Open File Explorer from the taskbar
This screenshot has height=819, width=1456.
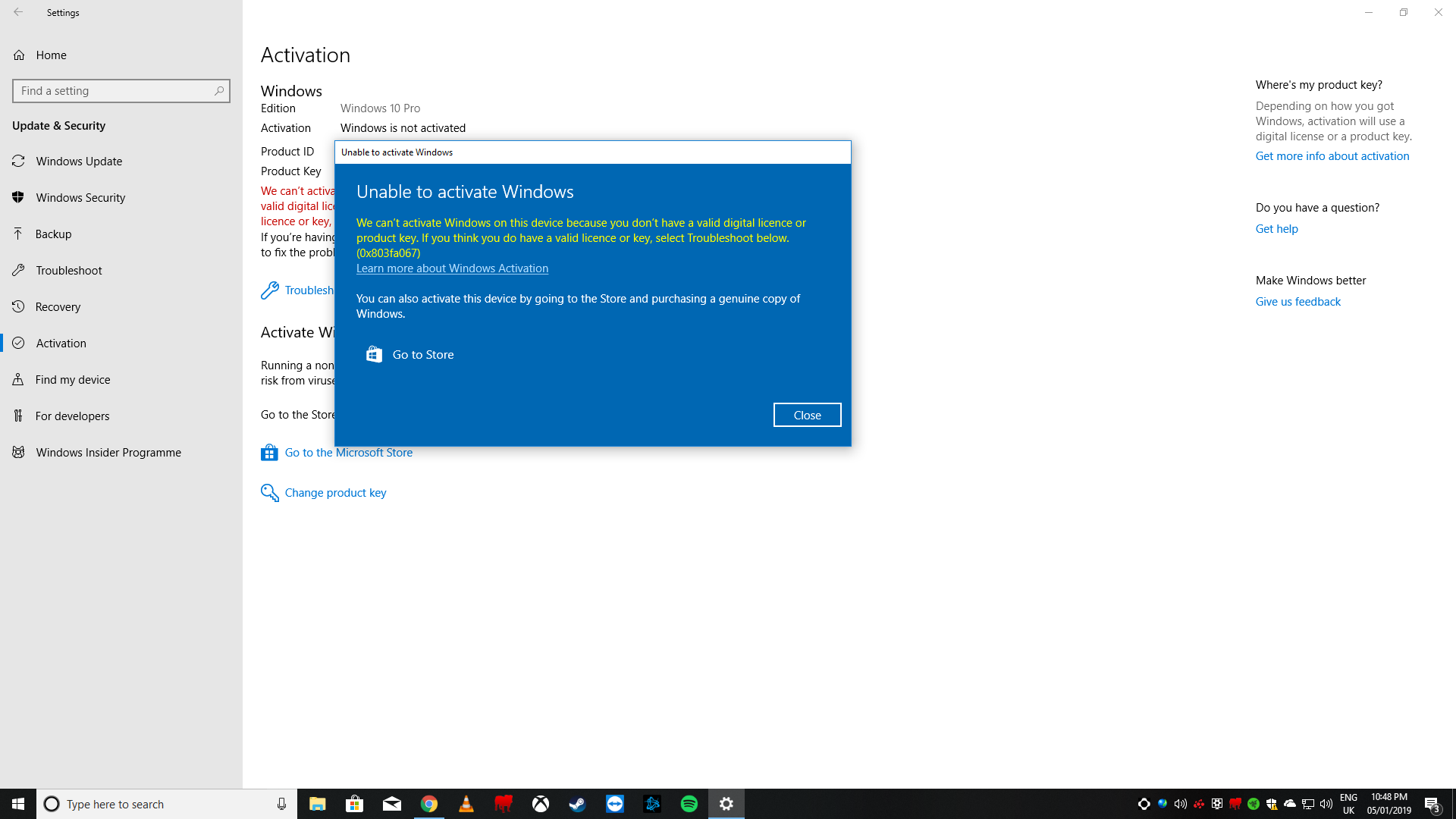pyautogui.click(x=318, y=804)
